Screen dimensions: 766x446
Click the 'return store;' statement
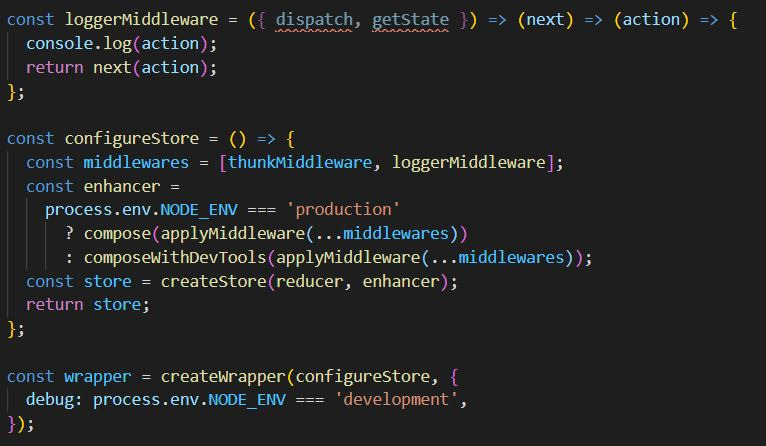pyautogui.click(x=87, y=305)
